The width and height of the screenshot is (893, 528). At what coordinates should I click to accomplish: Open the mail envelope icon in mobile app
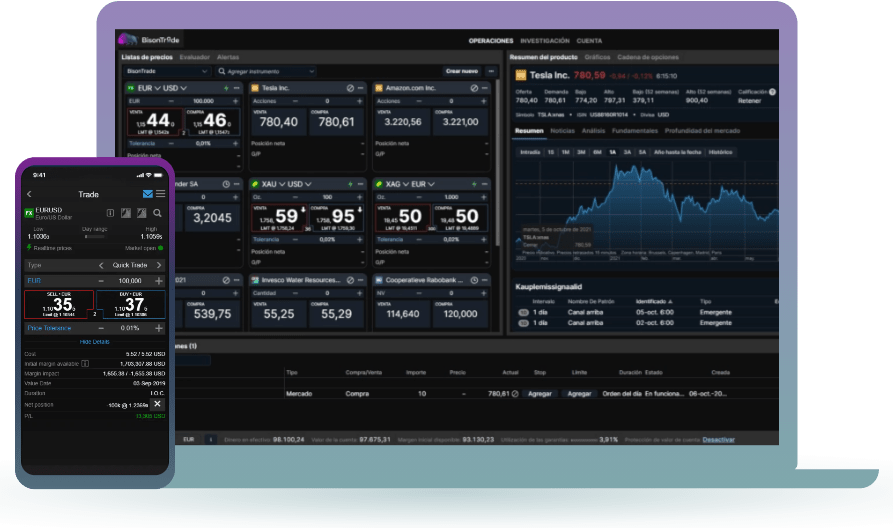click(x=148, y=193)
